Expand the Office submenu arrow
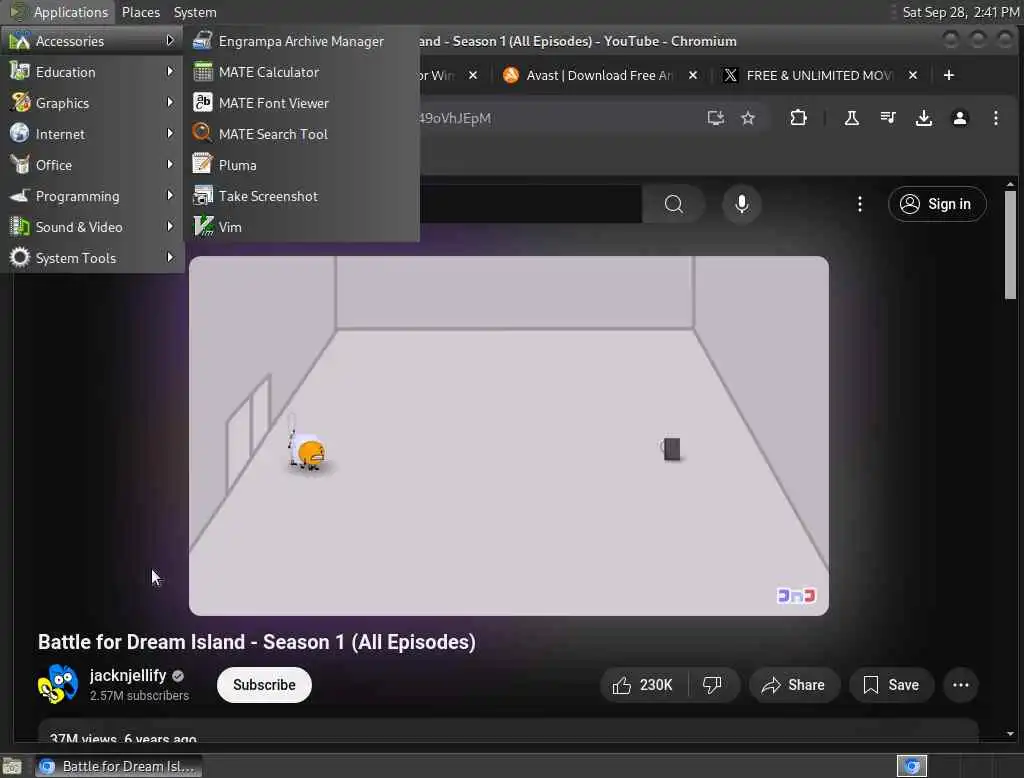Image resolution: width=1024 pixels, height=778 pixels. coord(170,165)
